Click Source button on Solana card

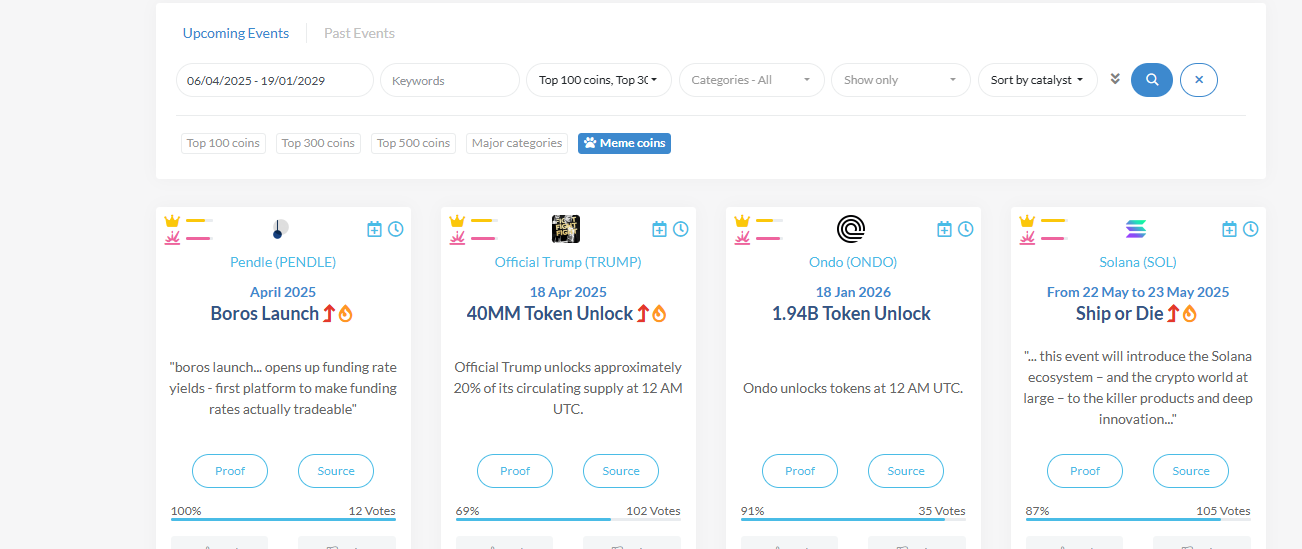pyautogui.click(x=1191, y=471)
